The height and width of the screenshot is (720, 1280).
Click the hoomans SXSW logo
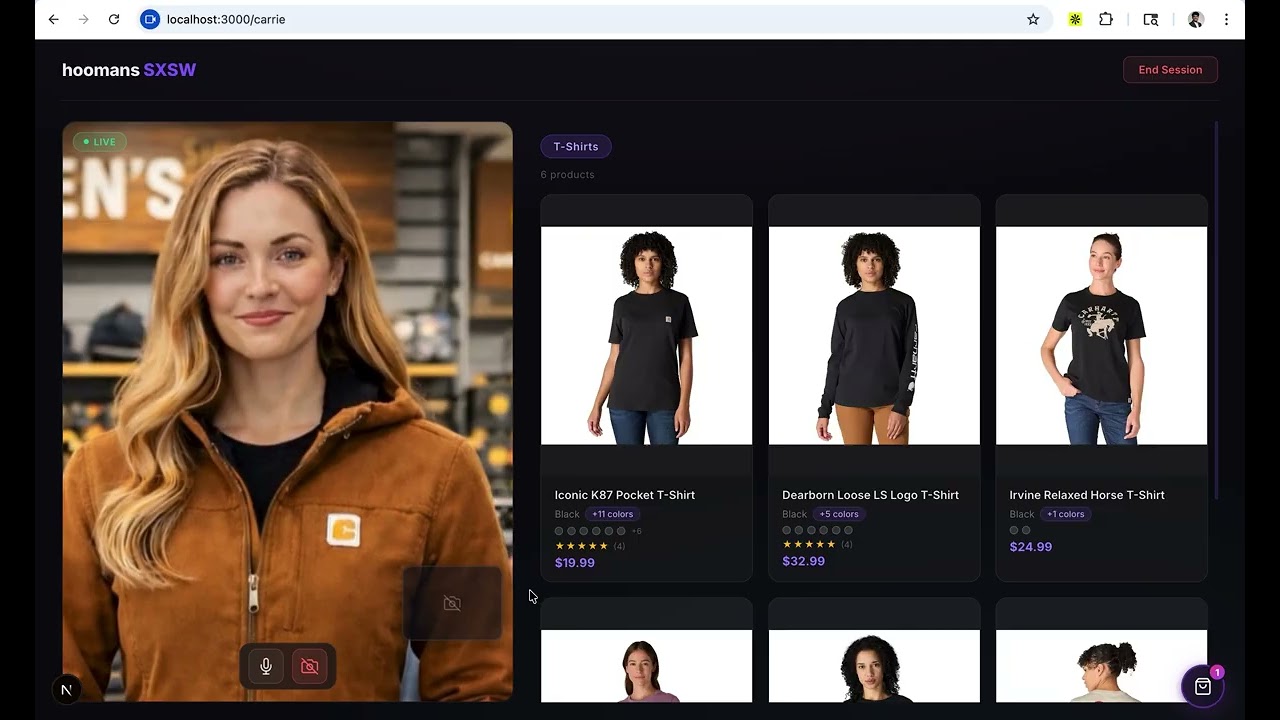pos(129,70)
